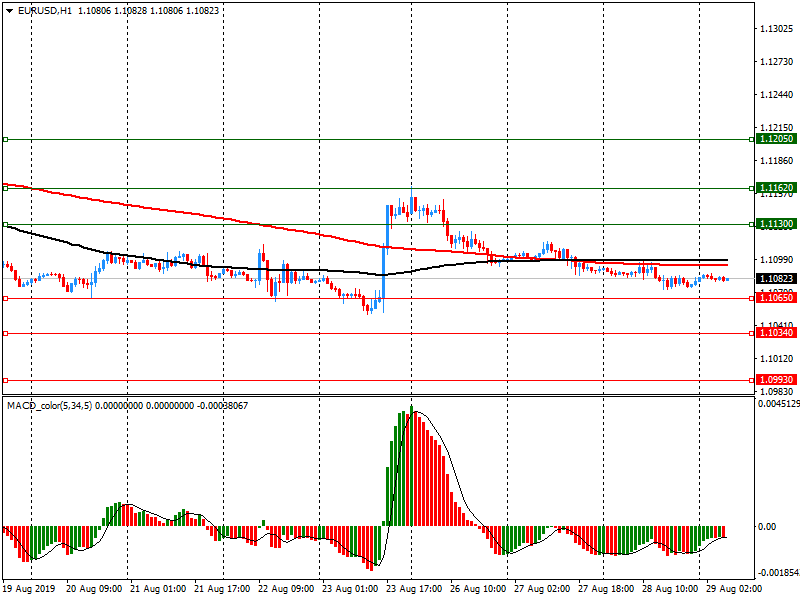The height and width of the screenshot is (600, 800).
Task: Click the 22 Aug 09:00 time label
Action: (x=286, y=589)
